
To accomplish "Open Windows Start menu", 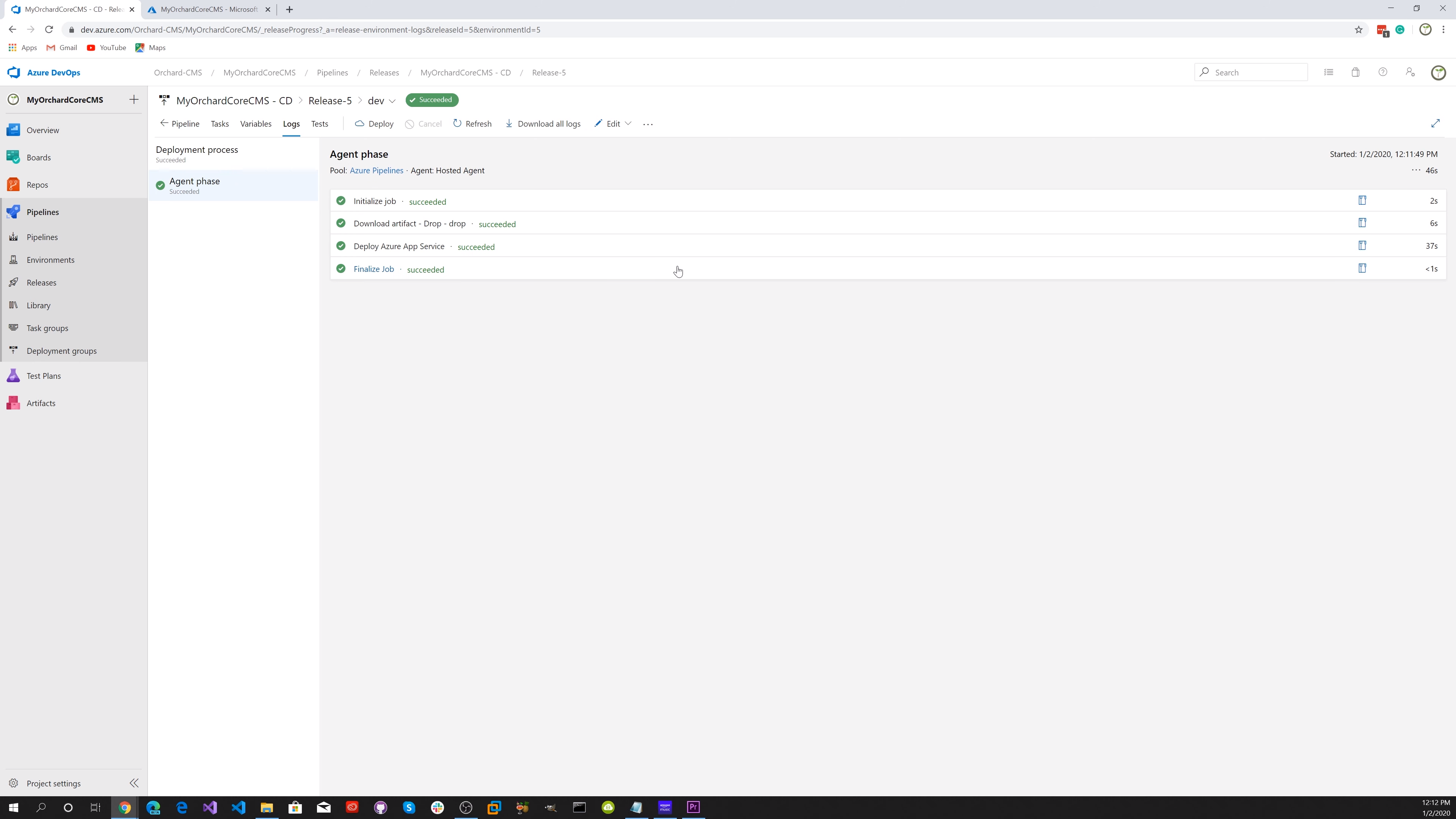I will (14, 807).
